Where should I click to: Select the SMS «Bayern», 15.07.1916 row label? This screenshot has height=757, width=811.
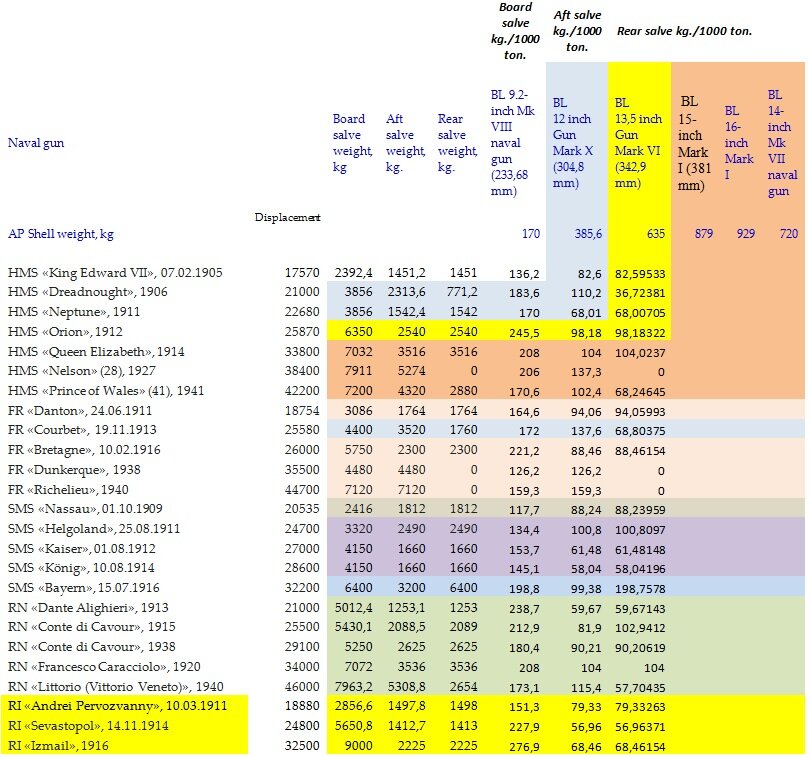(x=83, y=587)
